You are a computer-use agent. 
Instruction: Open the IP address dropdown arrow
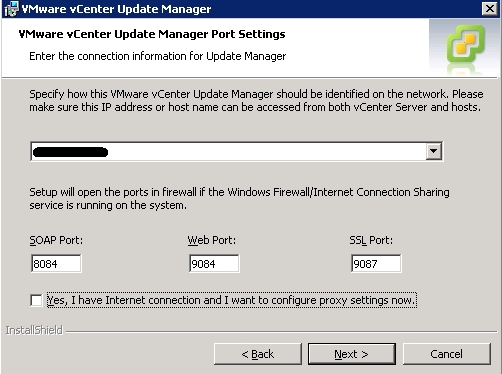coord(434,151)
